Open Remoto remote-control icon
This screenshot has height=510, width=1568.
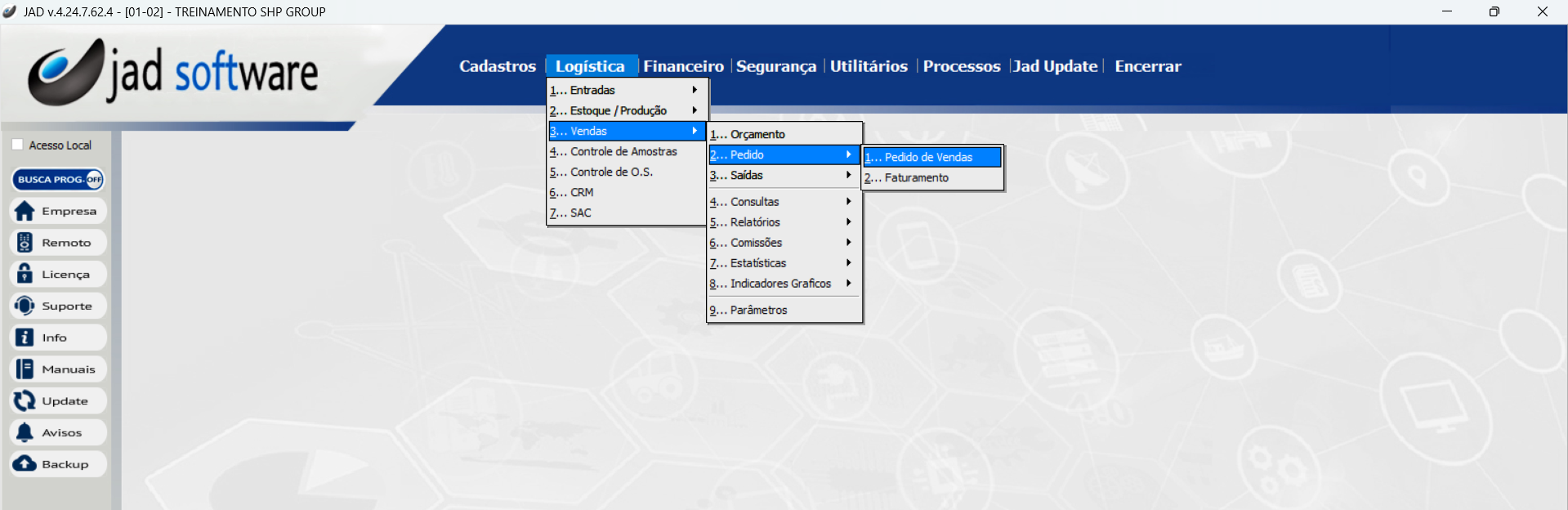25,243
